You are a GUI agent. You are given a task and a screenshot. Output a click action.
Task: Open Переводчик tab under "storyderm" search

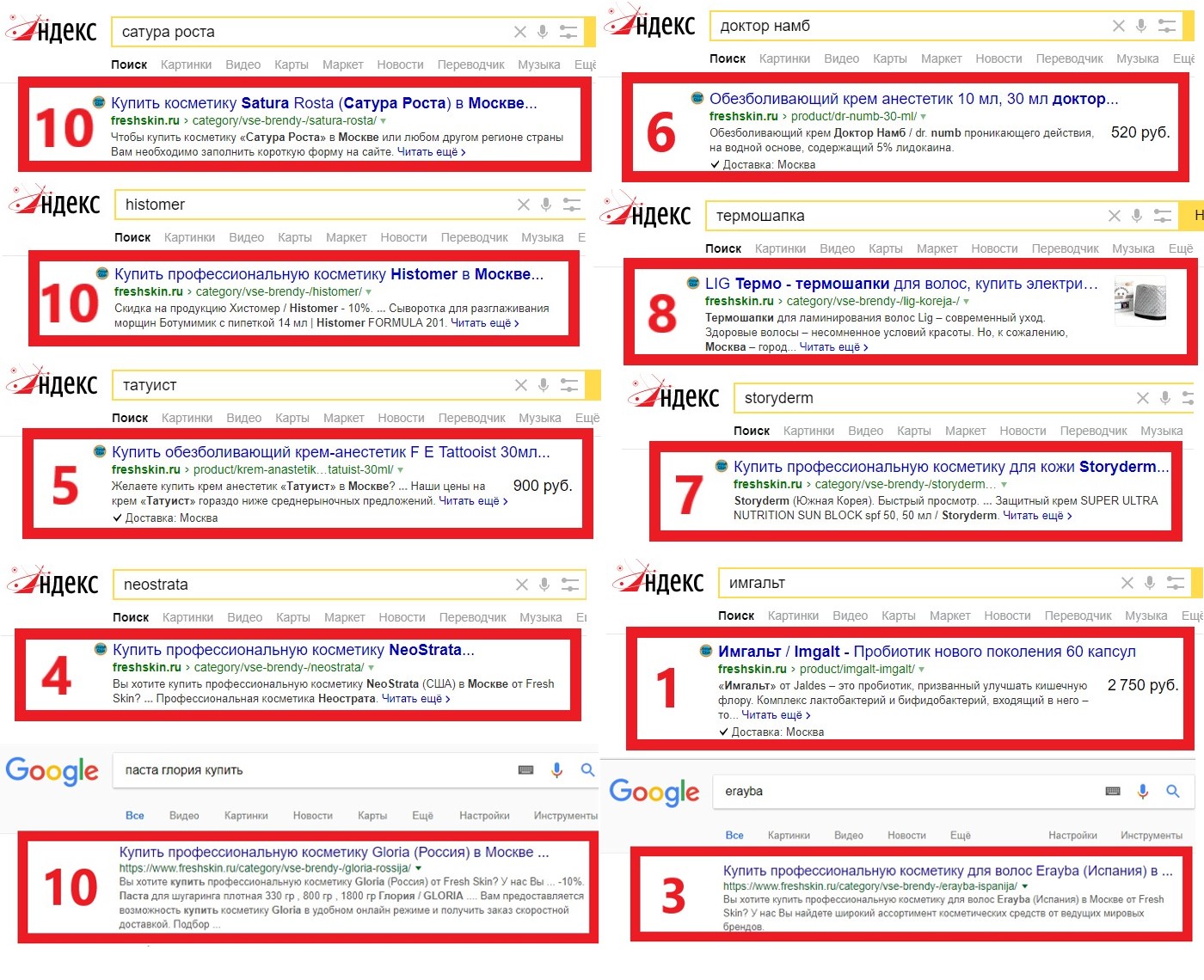[x=1093, y=431]
